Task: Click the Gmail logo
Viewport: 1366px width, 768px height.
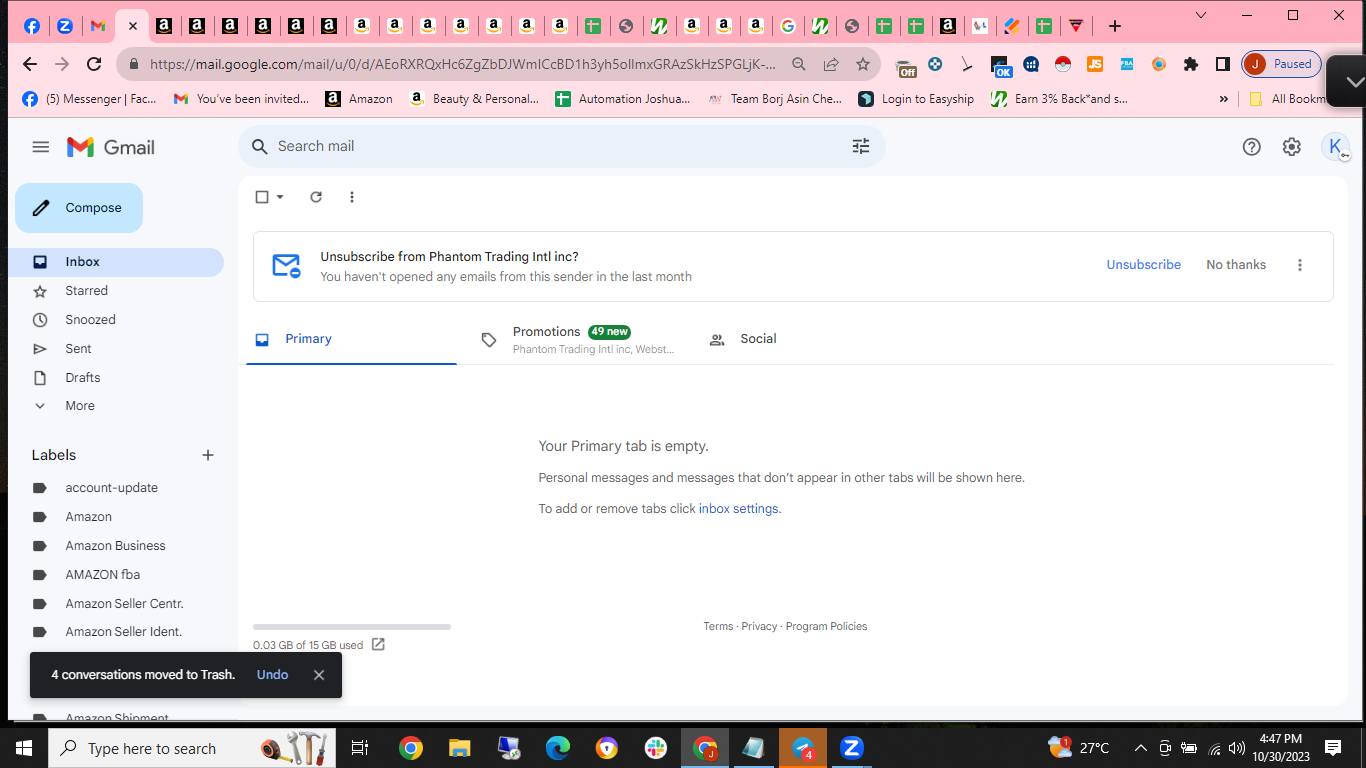Action: click(111, 147)
